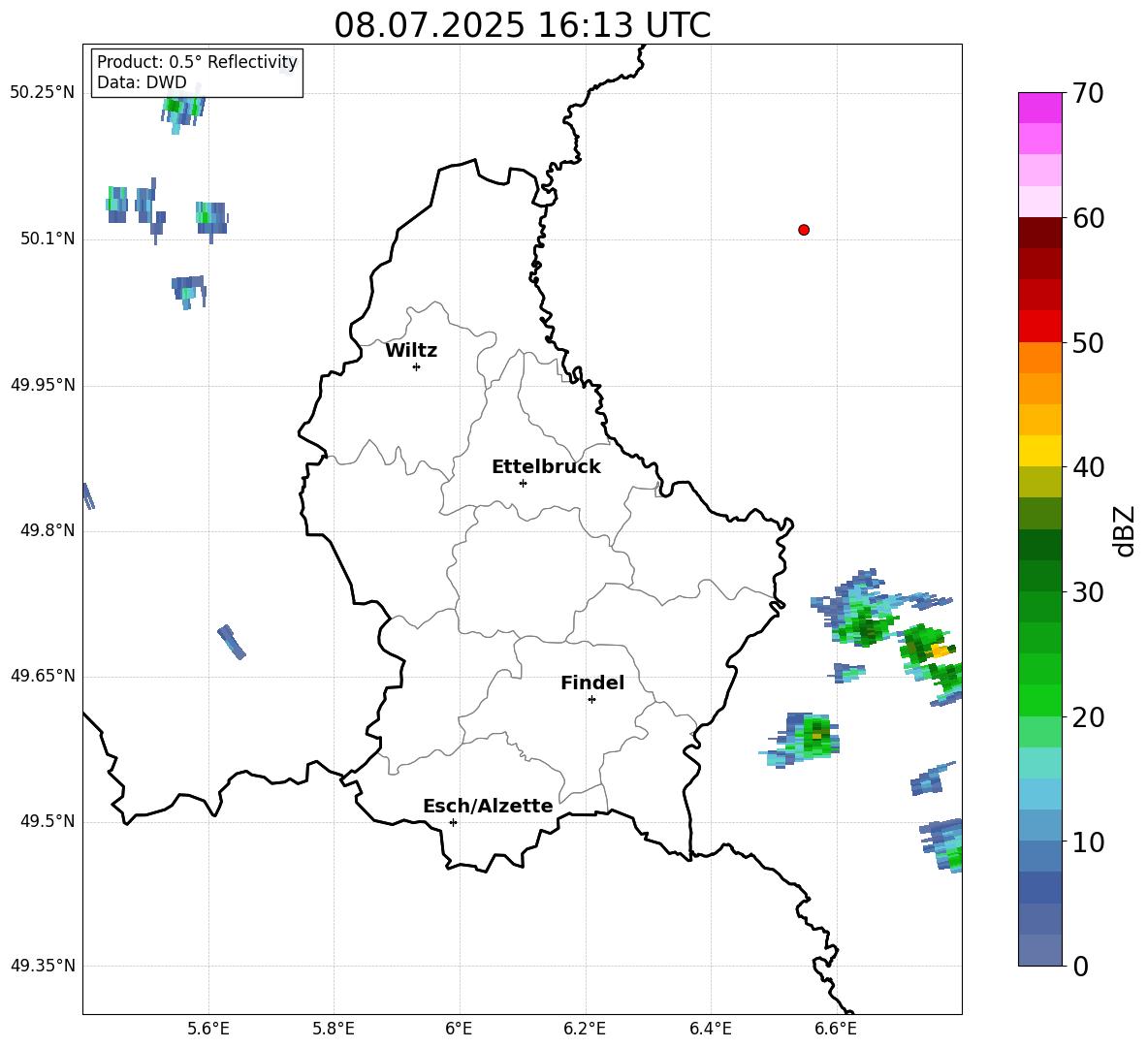This screenshot has height=1048, width=1148.
Task: Click the '5.8°E' longitude label
Action: (334, 1029)
